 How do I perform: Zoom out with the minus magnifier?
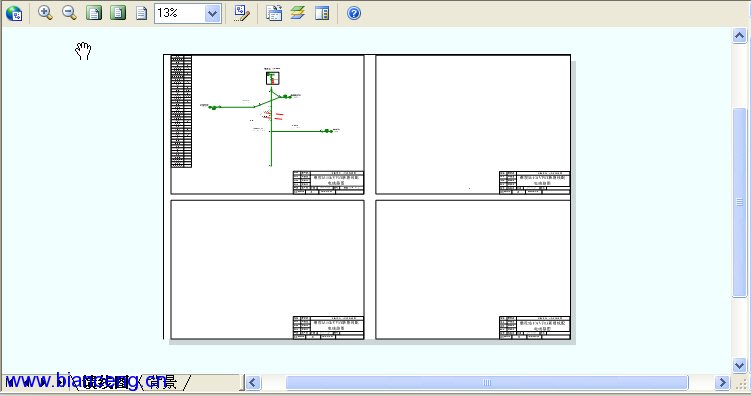pyautogui.click(x=69, y=13)
